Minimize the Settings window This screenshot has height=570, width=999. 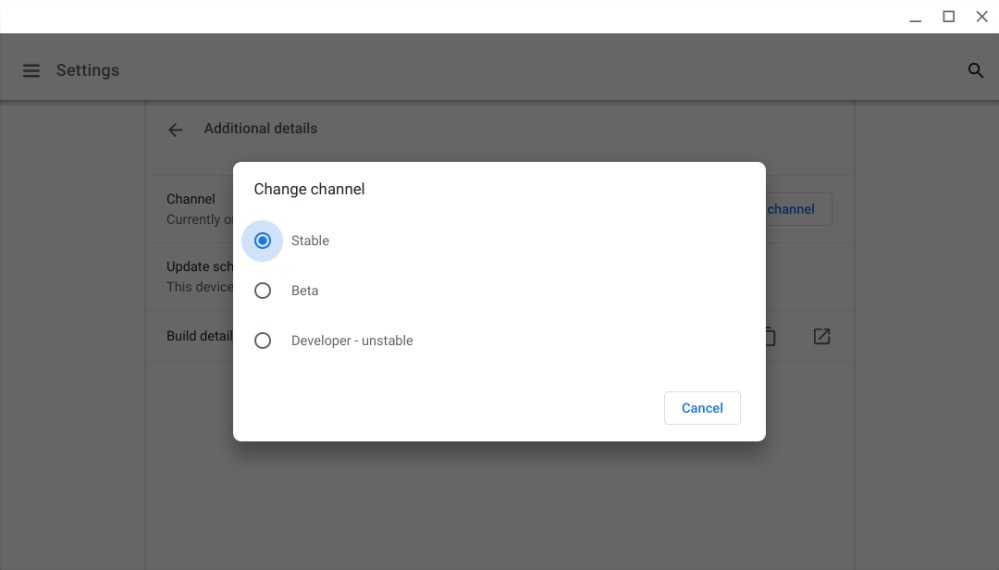click(x=915, y=17)
